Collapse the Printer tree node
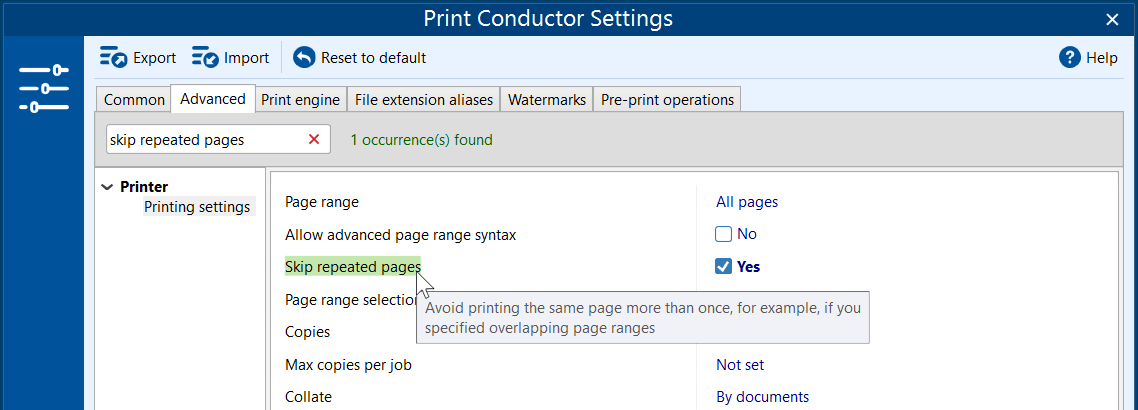1138x410 pixels. [107, 187]
